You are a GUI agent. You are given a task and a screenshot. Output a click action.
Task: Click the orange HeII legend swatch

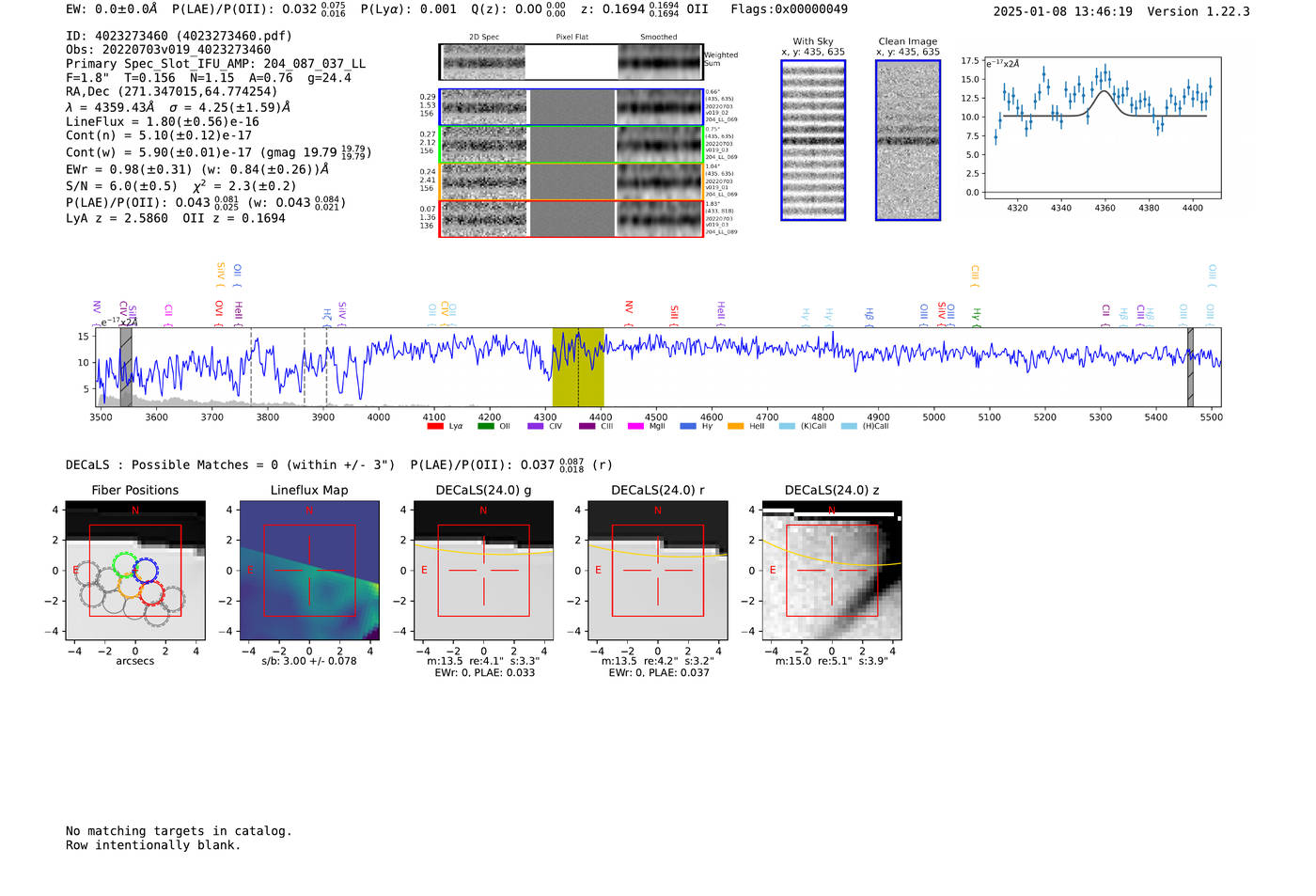click(735, 426)
